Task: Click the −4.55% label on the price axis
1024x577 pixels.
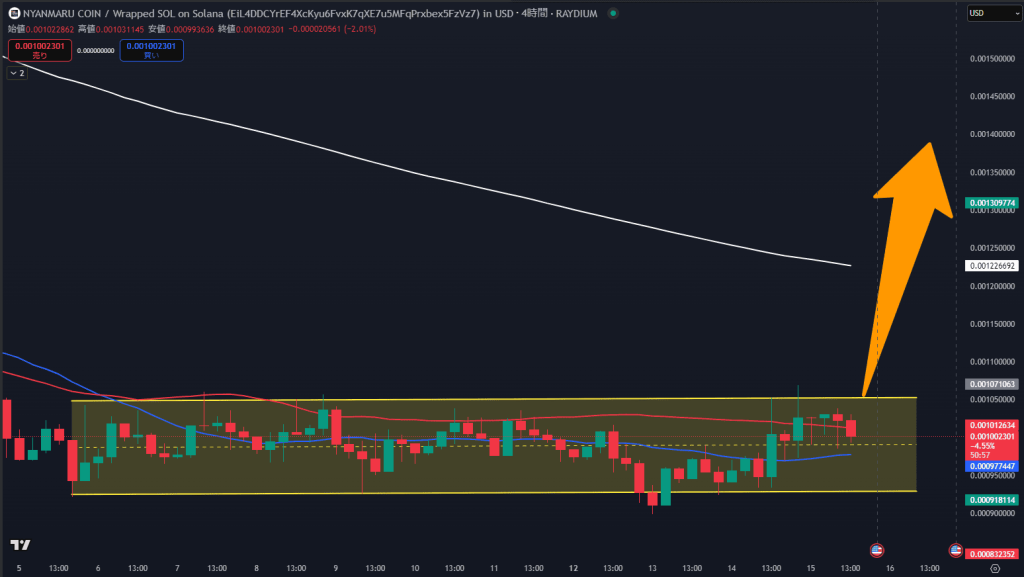Action: click(982, 446)
